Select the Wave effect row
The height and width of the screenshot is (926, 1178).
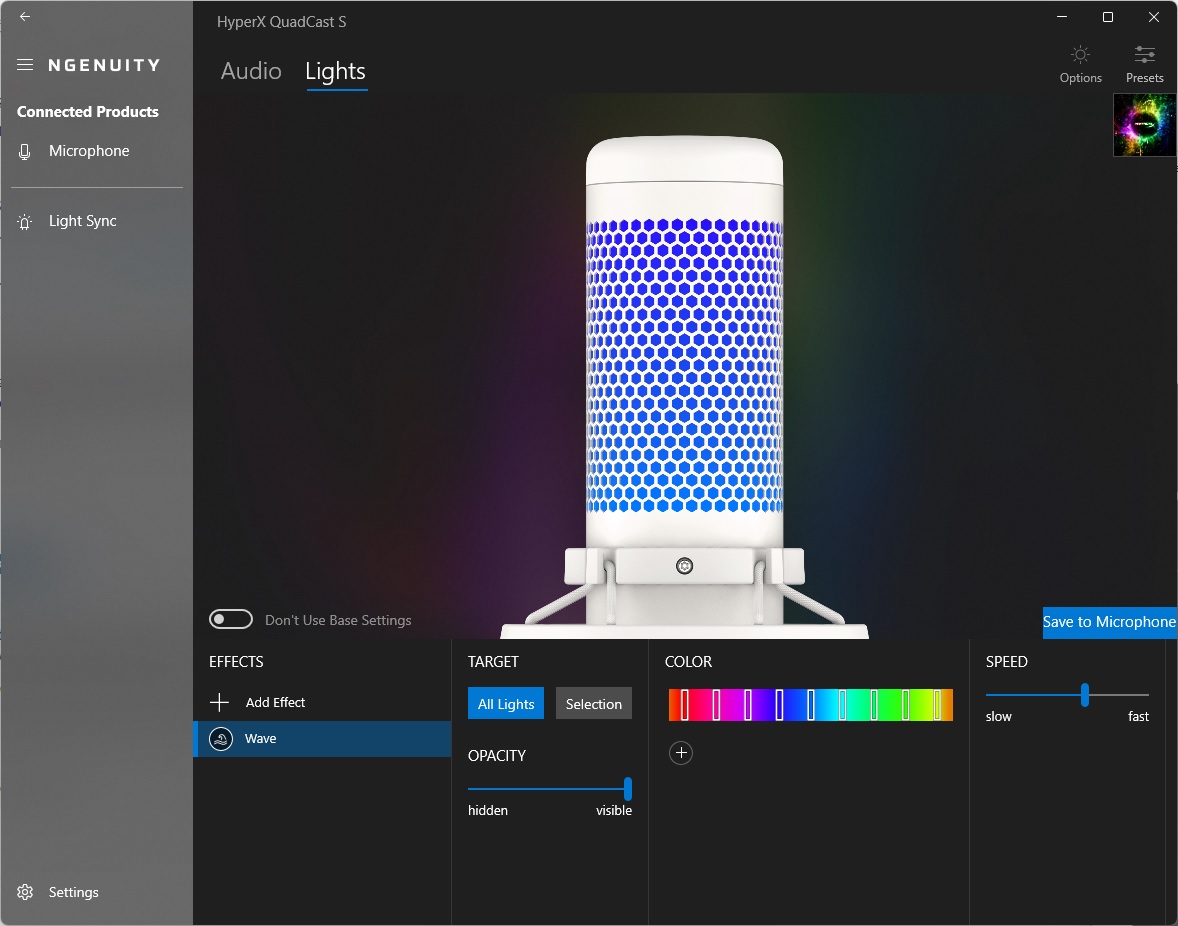[322, 739]
